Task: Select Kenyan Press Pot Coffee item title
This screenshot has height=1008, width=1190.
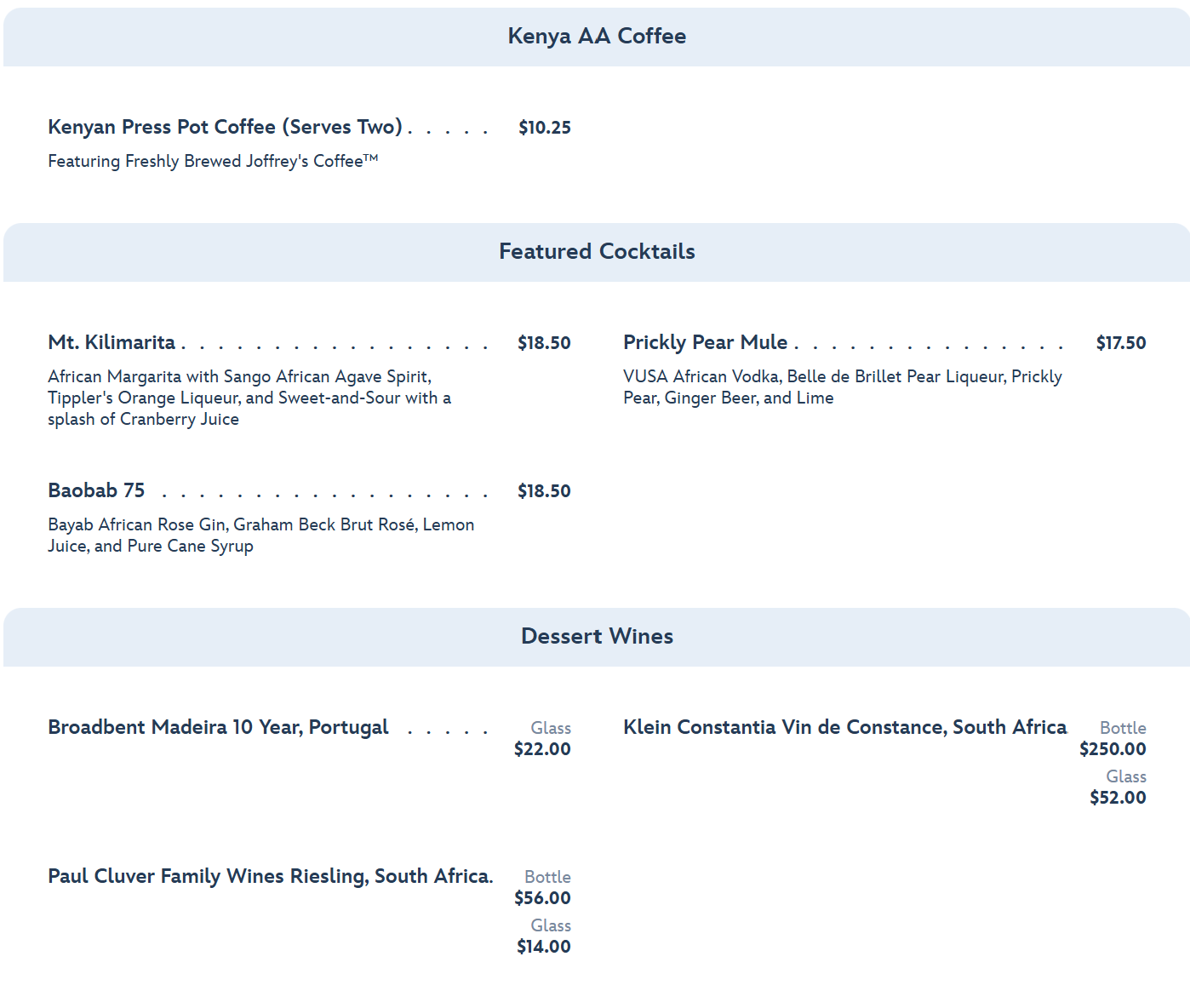Action: coord(225,128)
